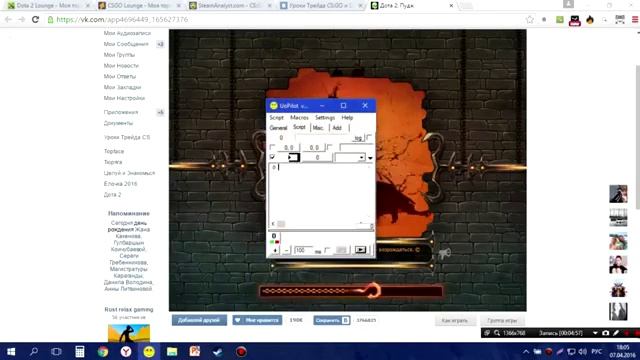
Task: Take screenshot with recorder camera icon
Action: tap(606, 333)
